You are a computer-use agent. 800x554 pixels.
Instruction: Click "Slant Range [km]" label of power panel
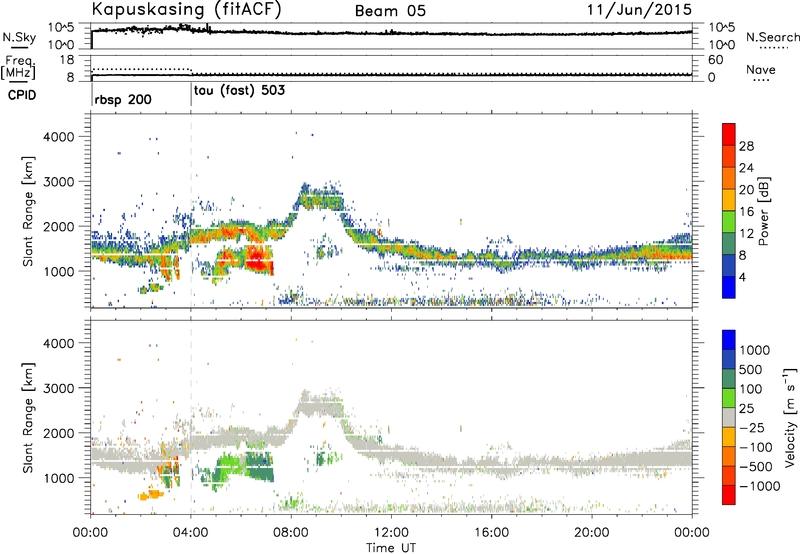pos(28,211)
